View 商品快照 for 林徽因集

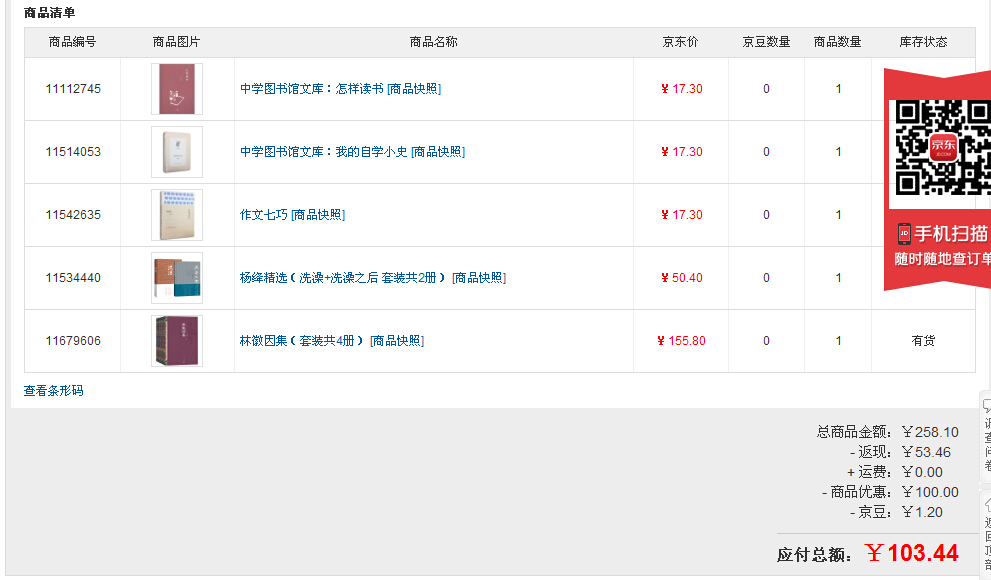click(397, 341)
